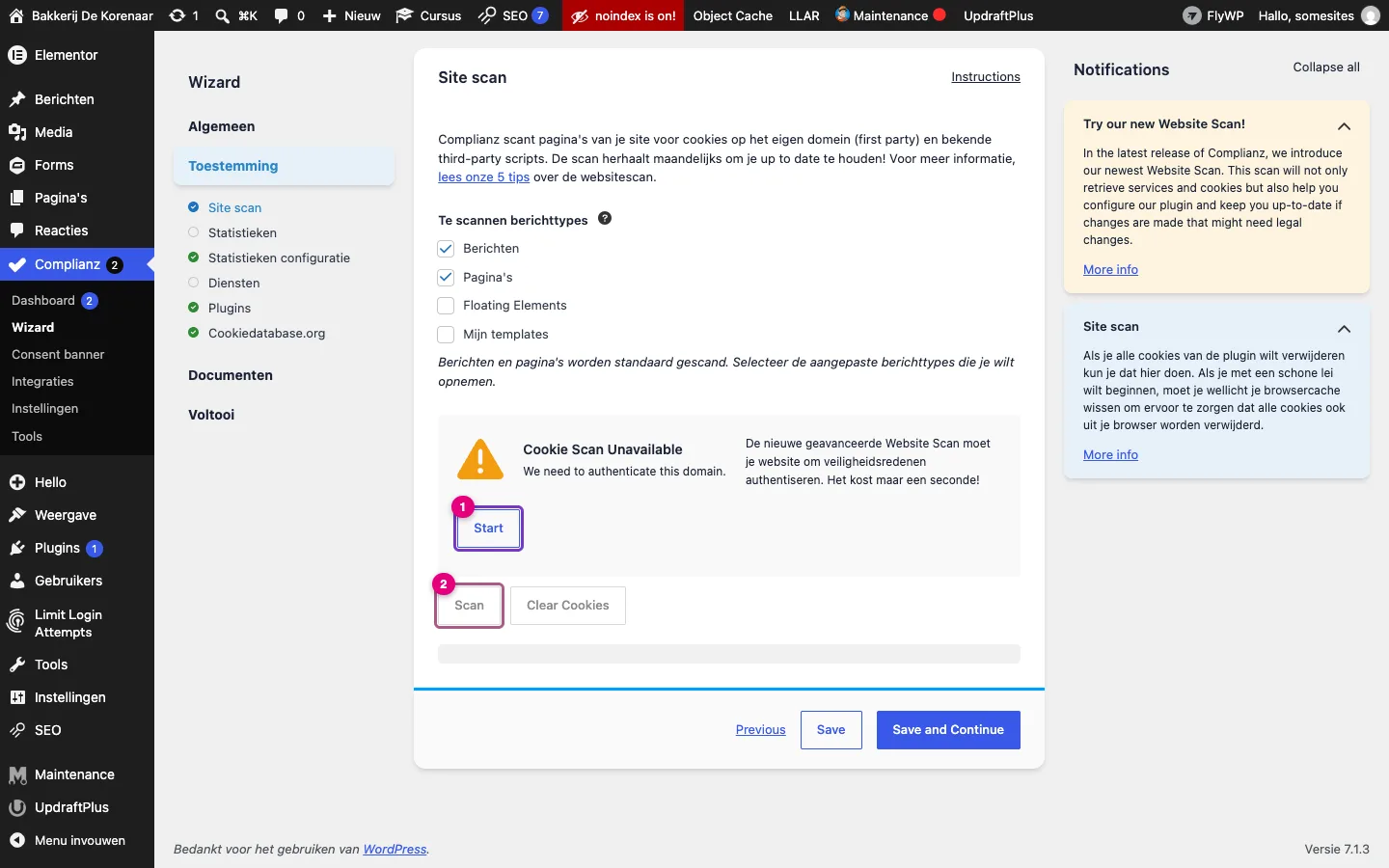Click the home icon for Bakkerij De Korenaar
1389x868 pixels.
click(x=16, y=15)
